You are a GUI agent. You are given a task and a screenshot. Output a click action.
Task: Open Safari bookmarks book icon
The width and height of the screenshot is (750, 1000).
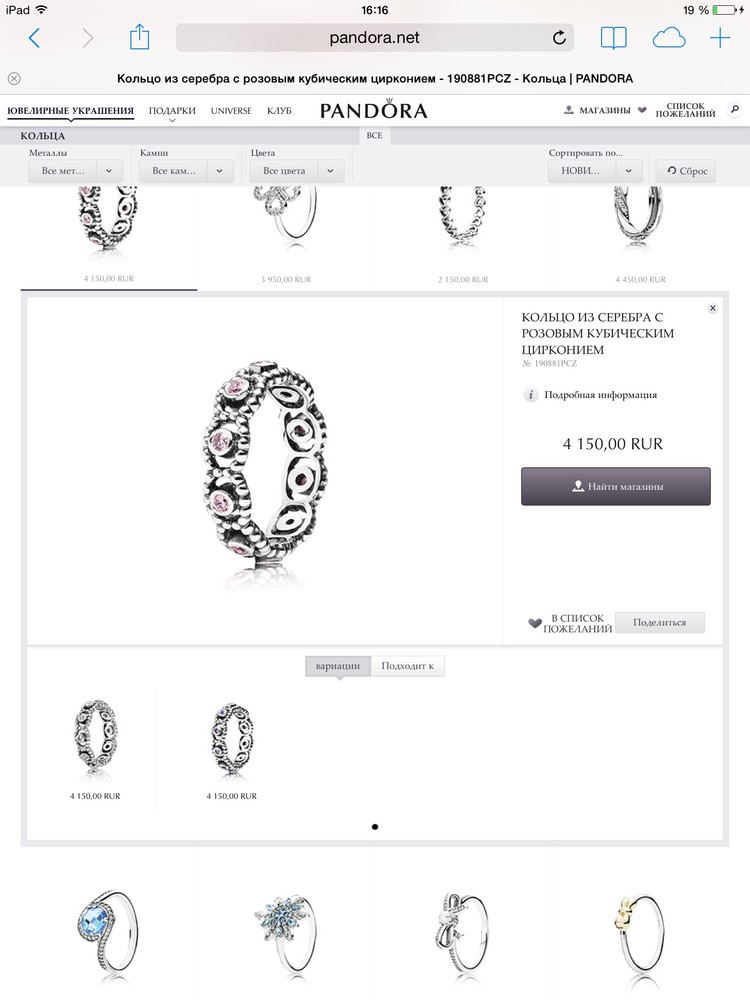pyautogui.click(x=614, y=38)
